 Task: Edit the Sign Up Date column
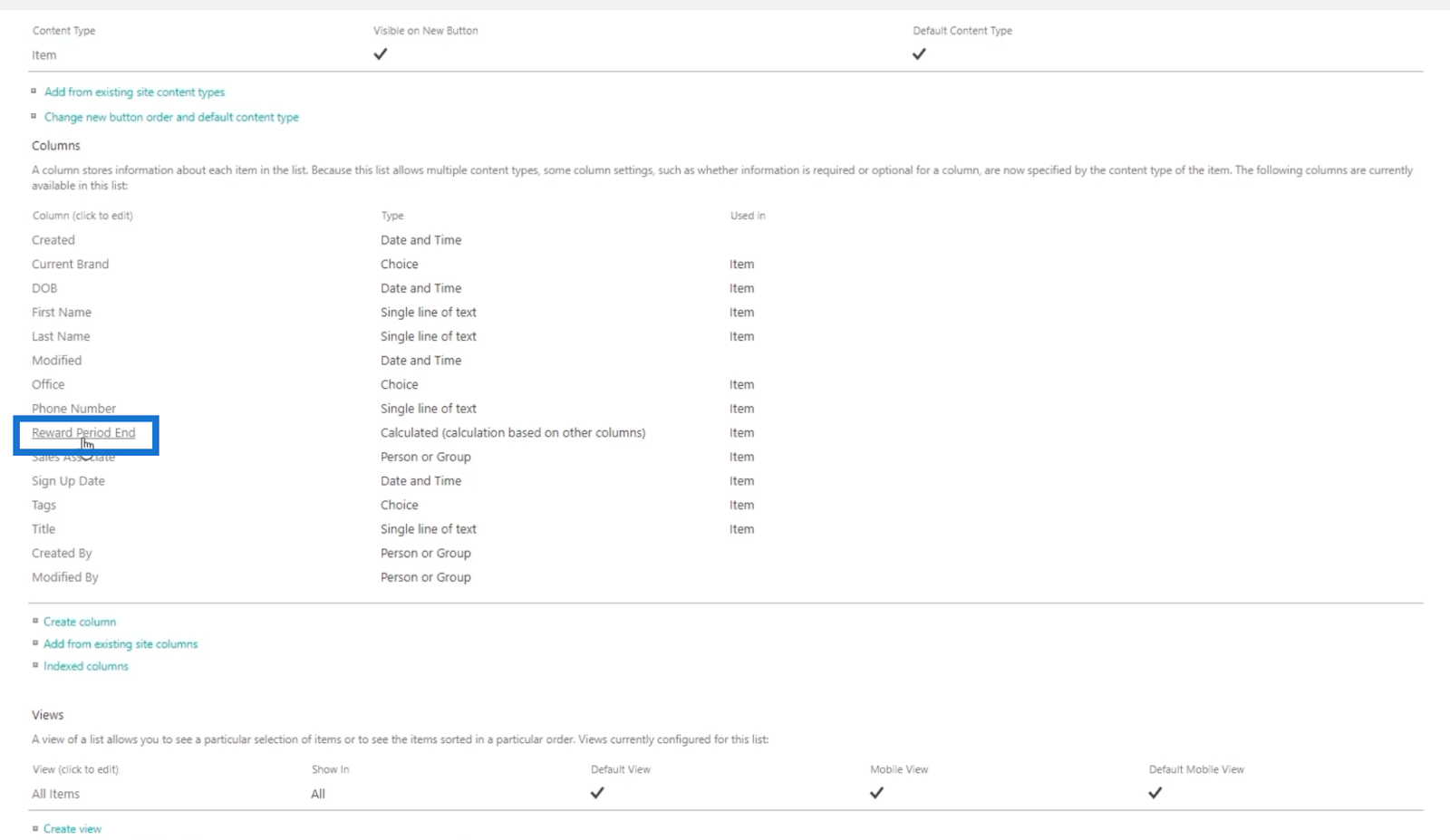pyautogui.click(x=68, y=481)
